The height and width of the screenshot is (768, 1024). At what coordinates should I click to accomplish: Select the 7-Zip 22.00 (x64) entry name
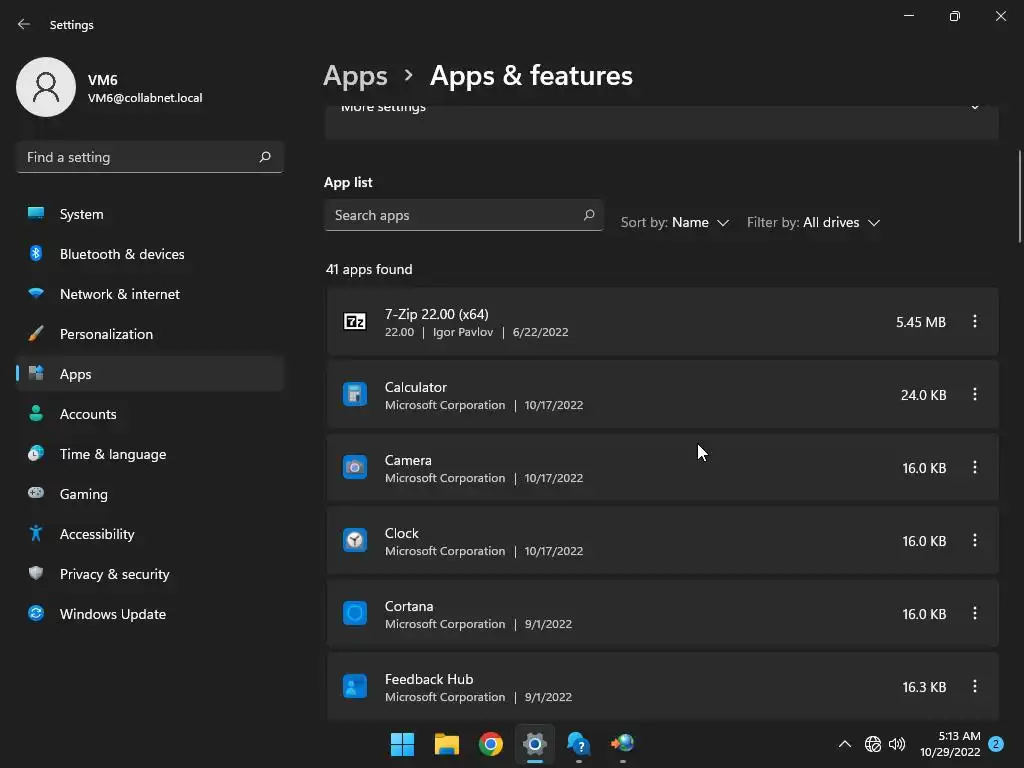pyautogui.click(x=436, y=314)
